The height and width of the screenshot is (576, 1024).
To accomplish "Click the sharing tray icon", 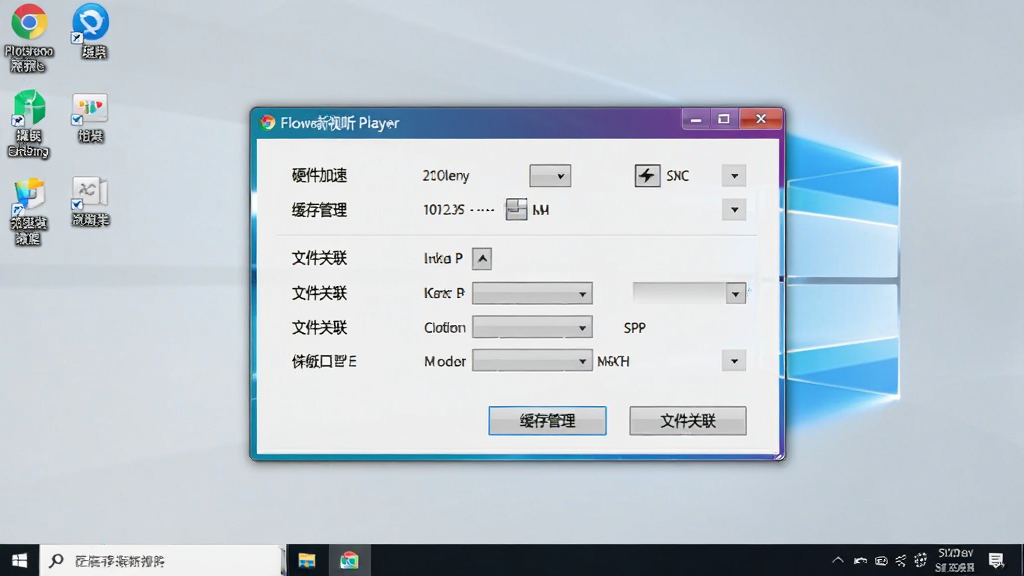I will click(x=901, y=560).
